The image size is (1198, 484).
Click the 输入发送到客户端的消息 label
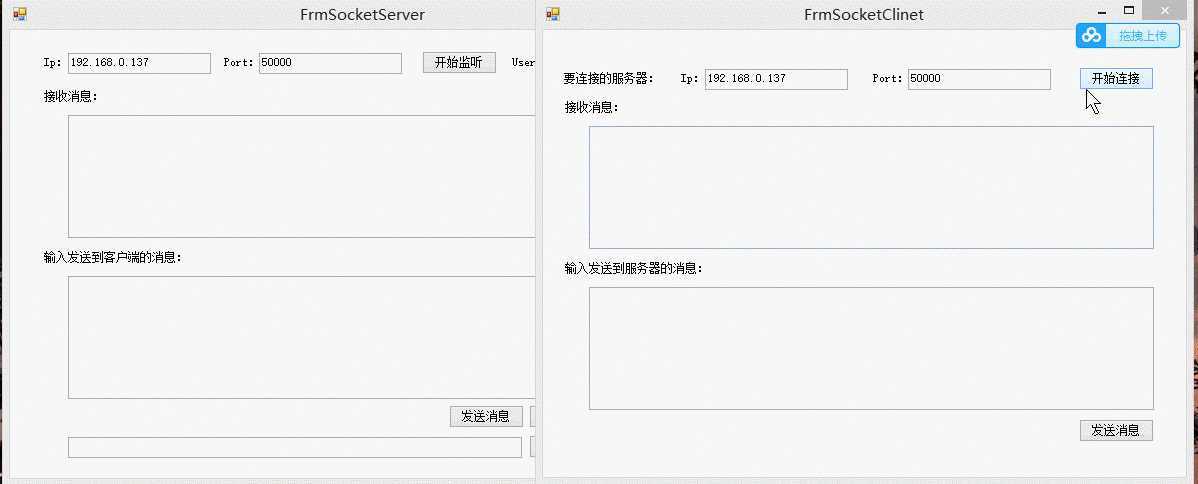pyautogui.click(x=113, y=258)
